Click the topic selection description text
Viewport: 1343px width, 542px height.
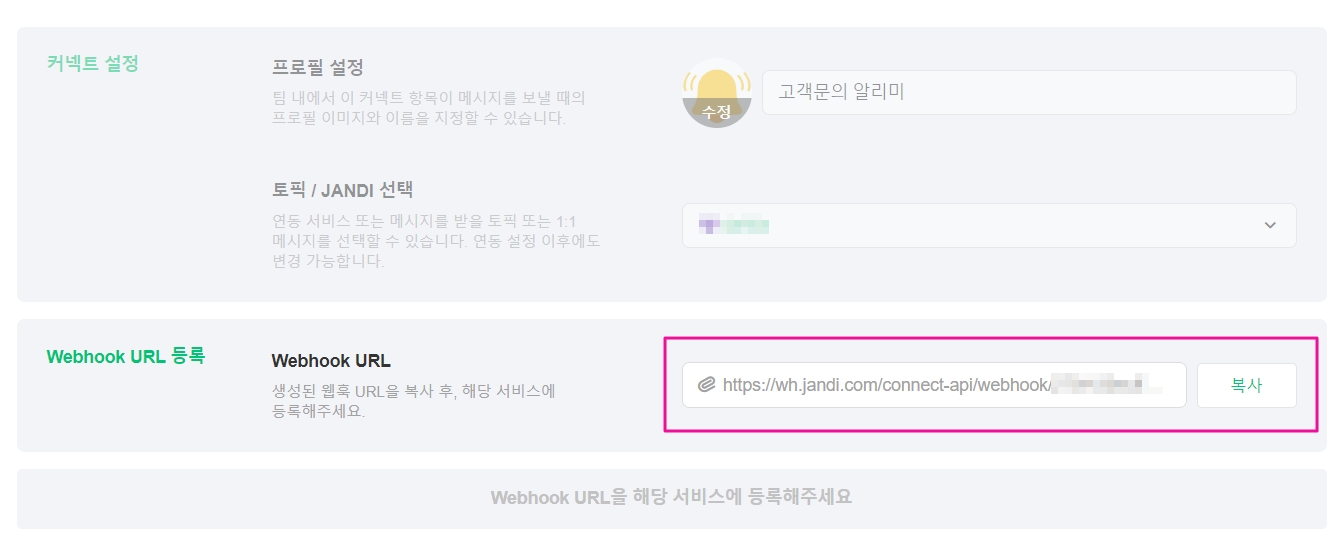435,241
